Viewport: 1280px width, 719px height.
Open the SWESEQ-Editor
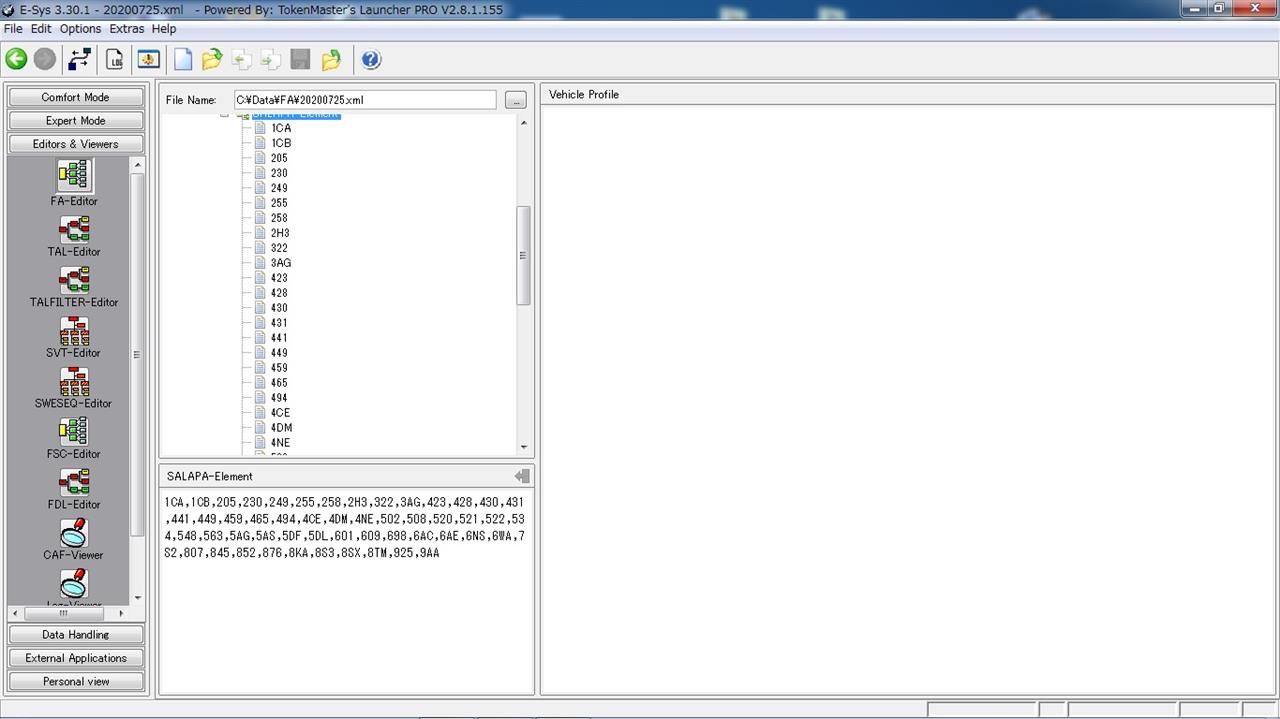click(x=74, y=389)
